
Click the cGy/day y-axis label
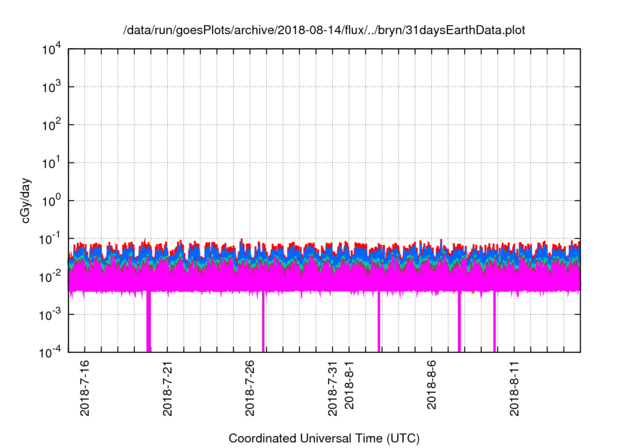29,200
